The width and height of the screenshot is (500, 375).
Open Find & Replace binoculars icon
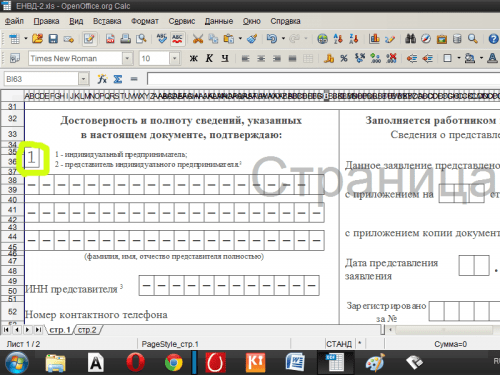pyautogui.click(x=410, y=39)
